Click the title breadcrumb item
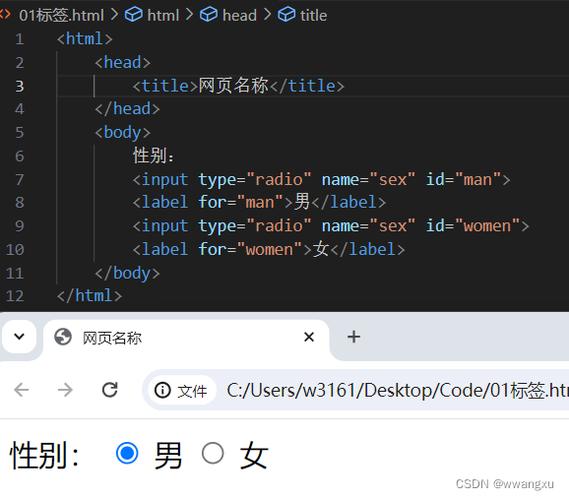This screenshot has width=569, height=500. [x=313, y=15]
